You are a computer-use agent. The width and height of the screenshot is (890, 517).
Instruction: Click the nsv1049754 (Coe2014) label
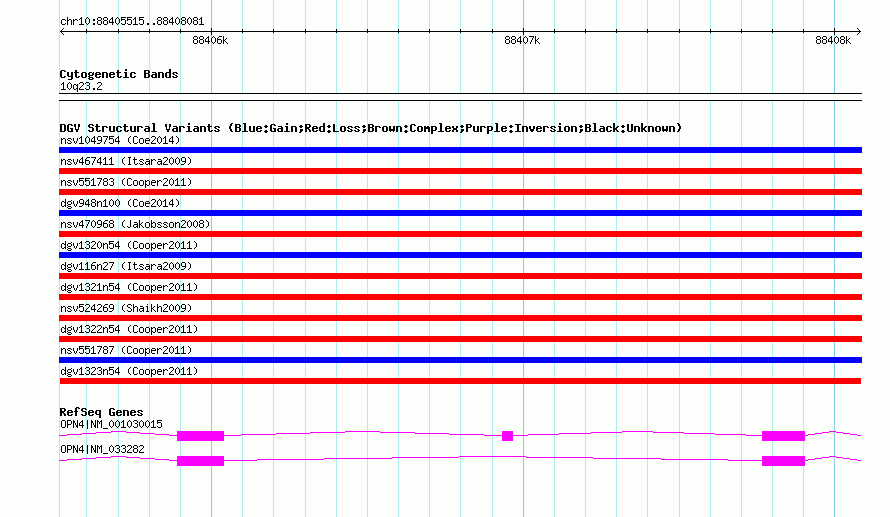click(120, 140)
